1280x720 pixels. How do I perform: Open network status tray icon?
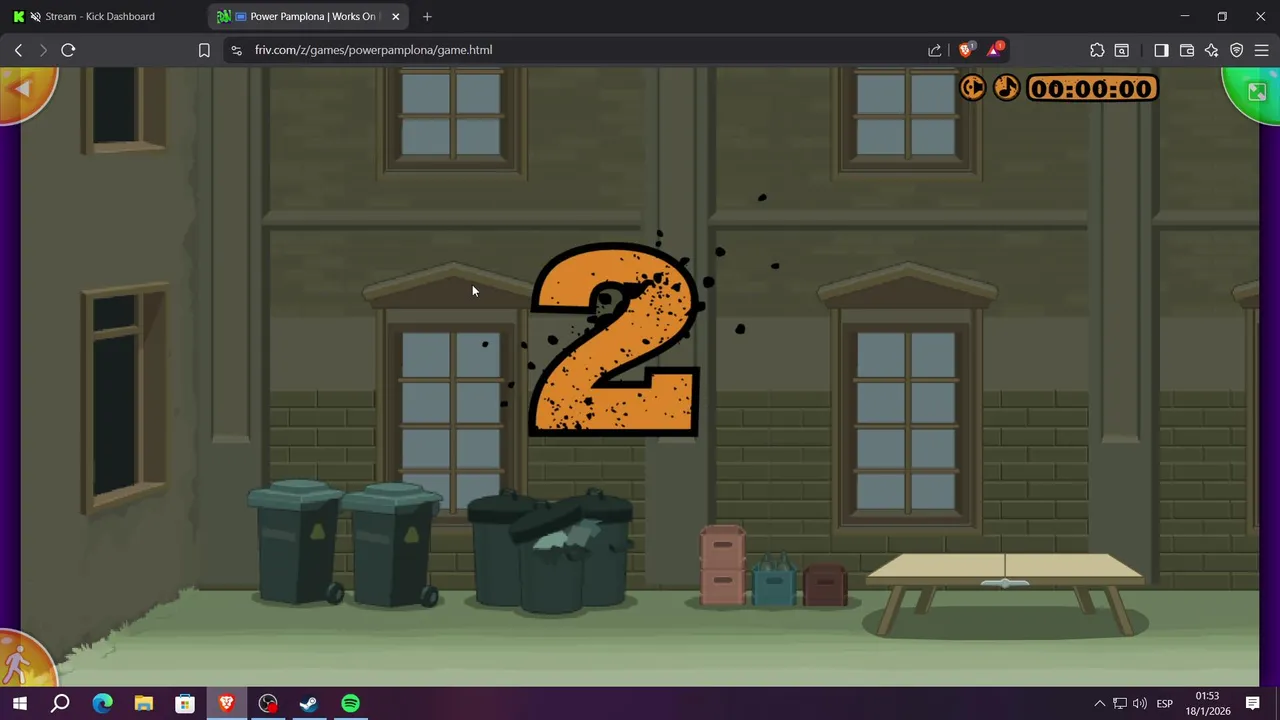1120,704
